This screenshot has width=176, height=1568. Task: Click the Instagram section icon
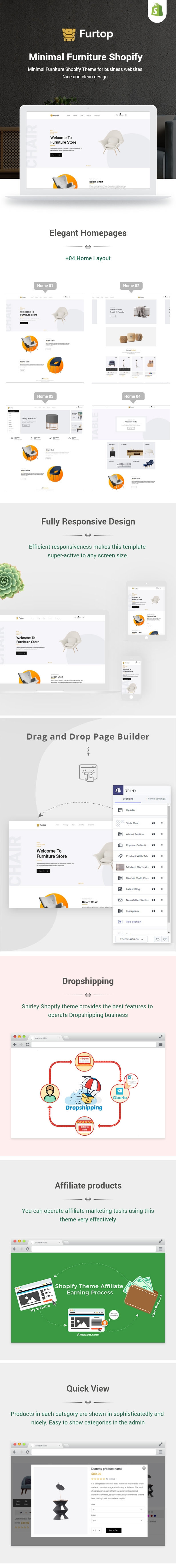tap(120, 911)
